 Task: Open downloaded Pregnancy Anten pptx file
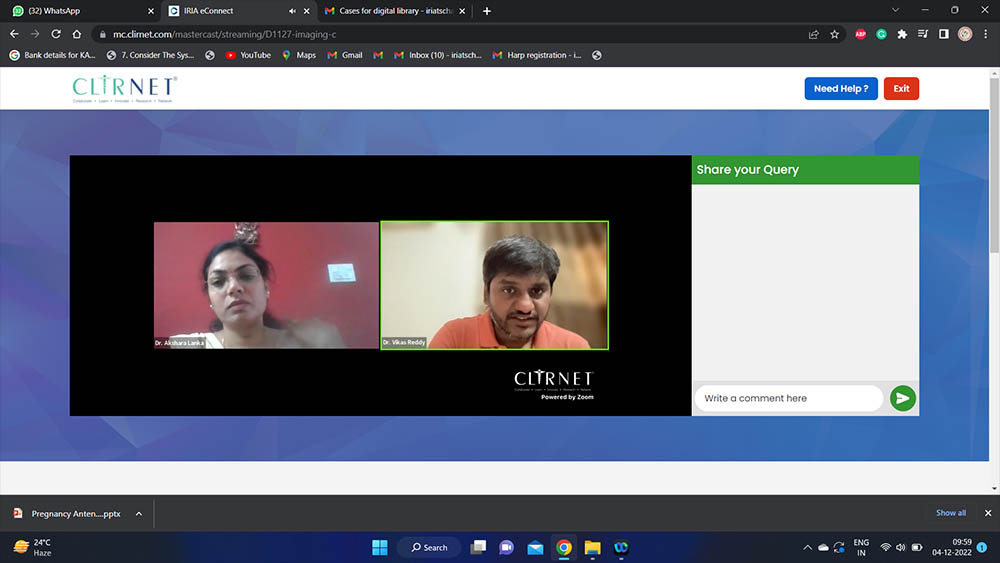(68, 514)
